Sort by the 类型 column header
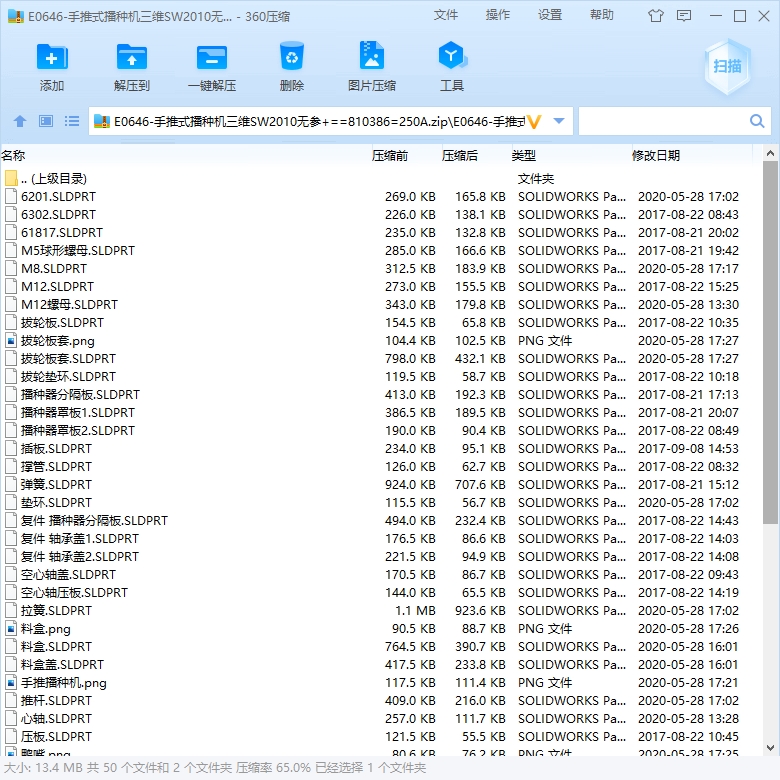This screenshot has width=780, height=780. click(524, 156)
